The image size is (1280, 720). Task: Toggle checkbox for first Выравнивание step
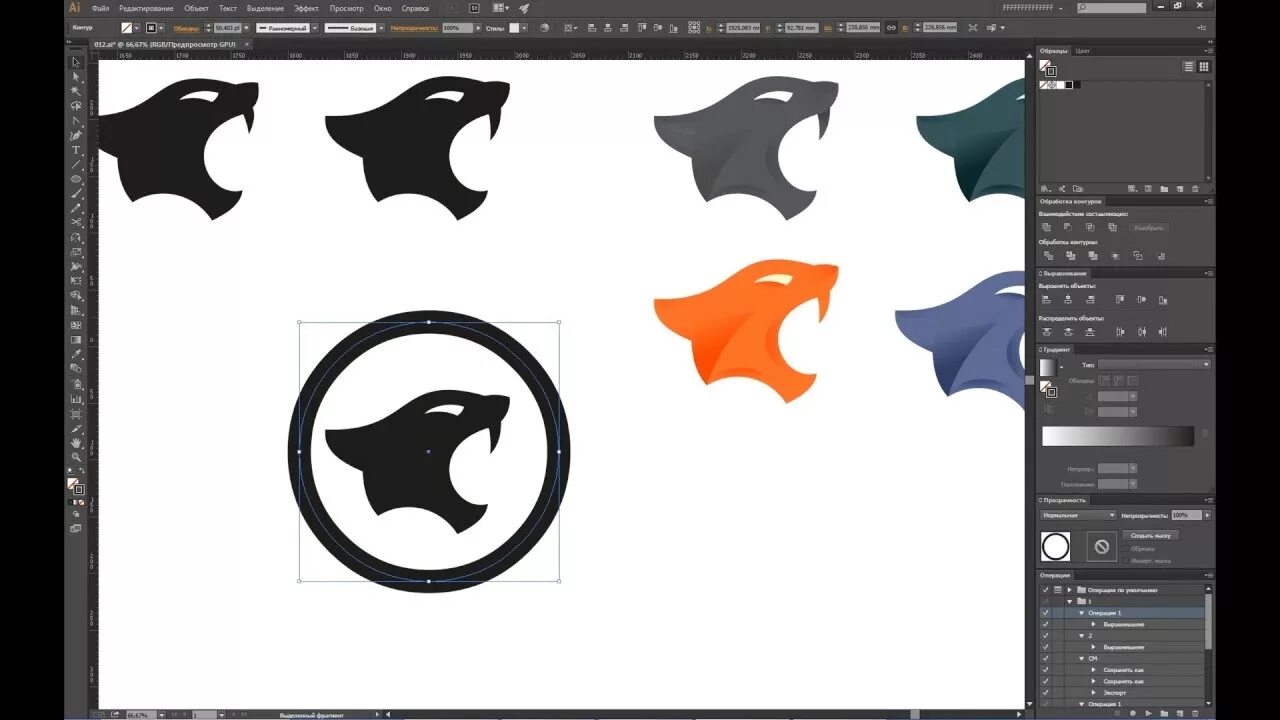click(x=1045, y=624)
